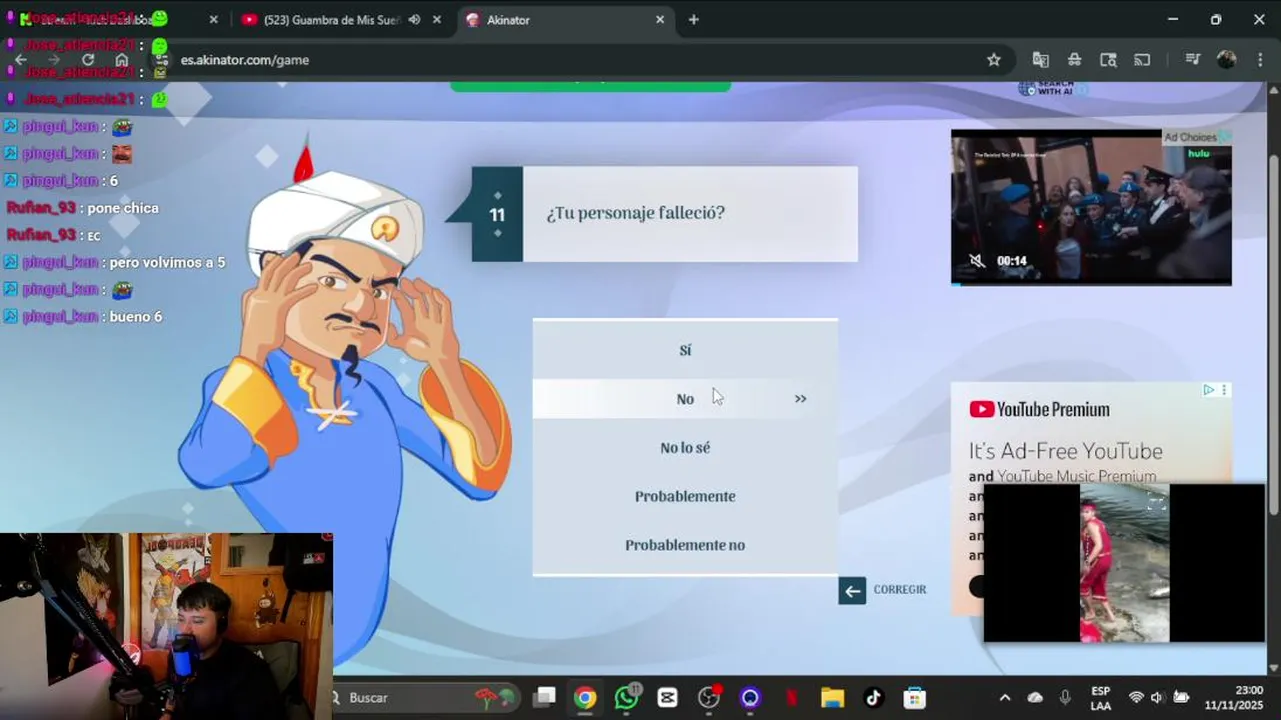This screenshot has width=1281, height=720.
Task: Open the media controls music icon
Action: [x=1192, y=60]
